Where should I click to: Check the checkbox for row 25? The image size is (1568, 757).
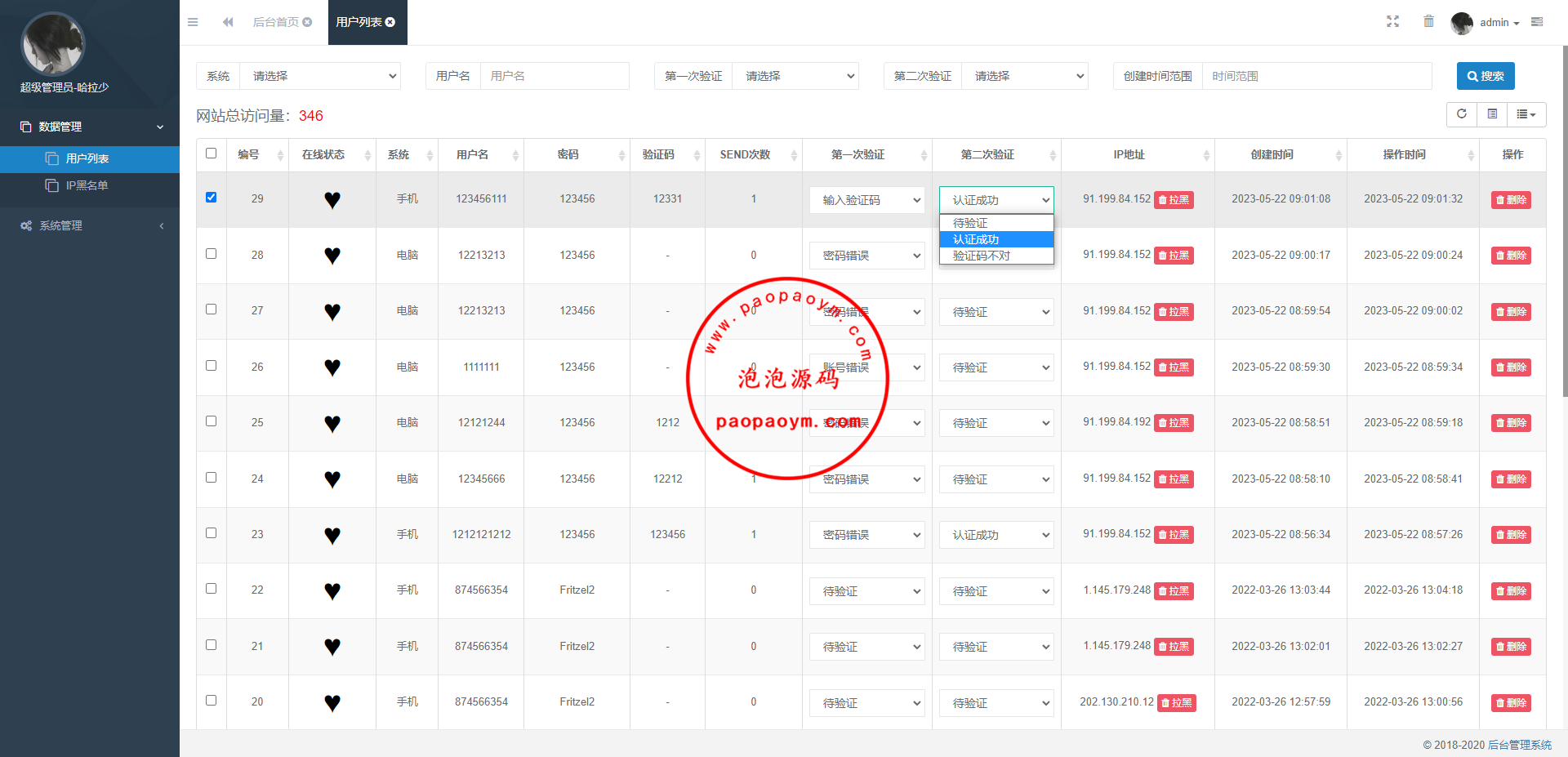[212, 421]
